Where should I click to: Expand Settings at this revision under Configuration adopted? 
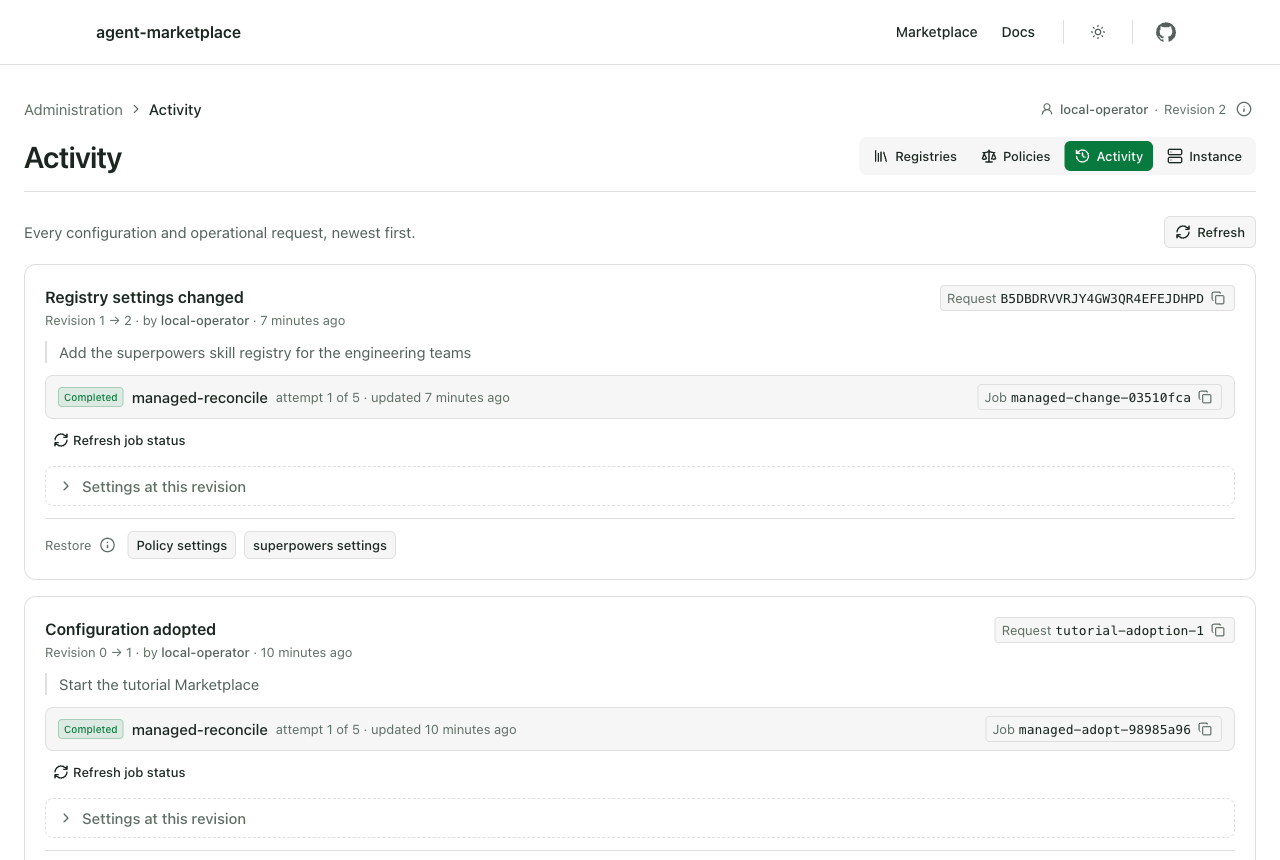[x=640, y=818]
